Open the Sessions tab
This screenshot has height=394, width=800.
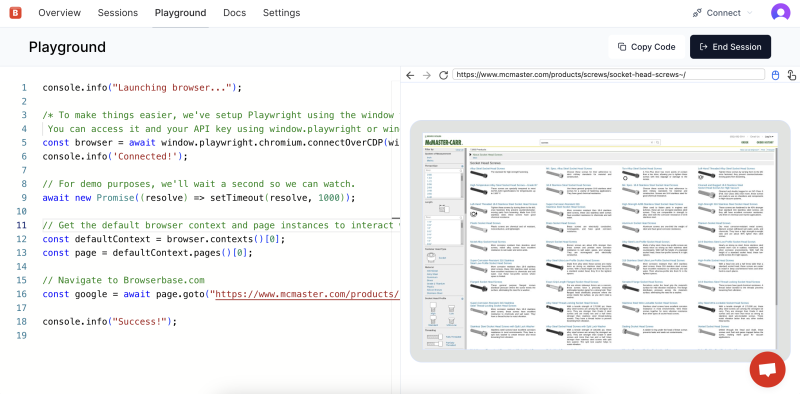click(118, 13)
